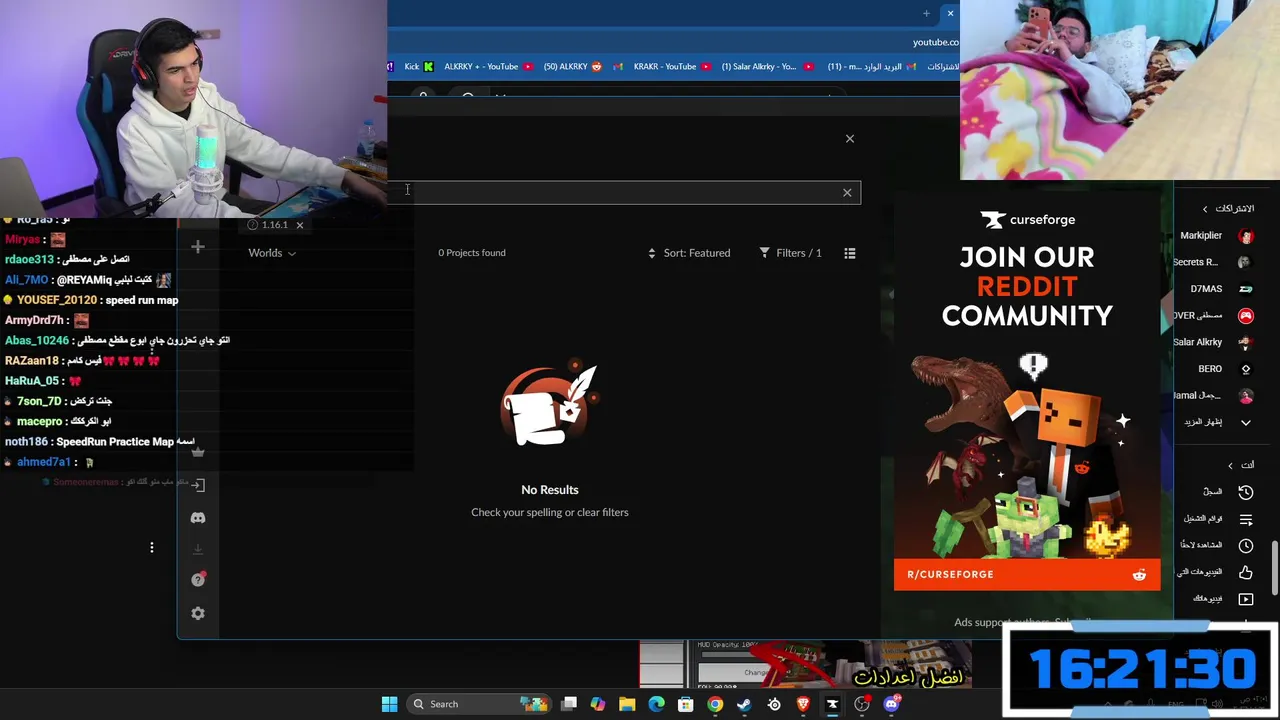Expand the 'You' section header arrow
This screenshot has height=720, width=1280.
coord(1230,465)
